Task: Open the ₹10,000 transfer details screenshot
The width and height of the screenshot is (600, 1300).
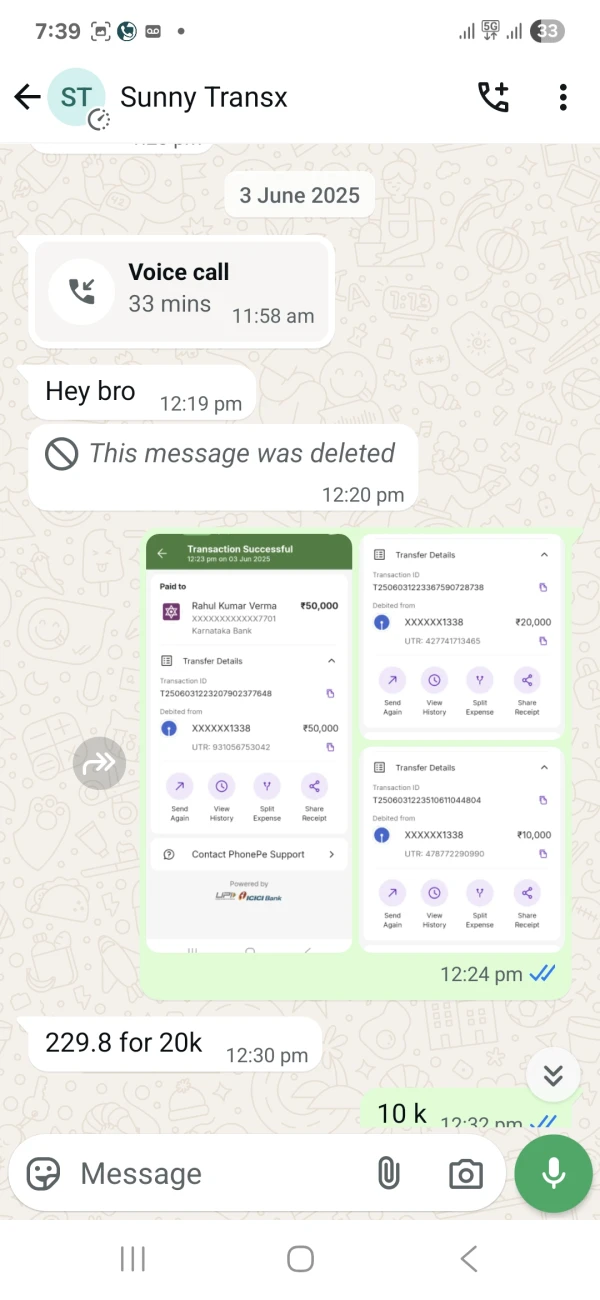Action: pos(461,850)
